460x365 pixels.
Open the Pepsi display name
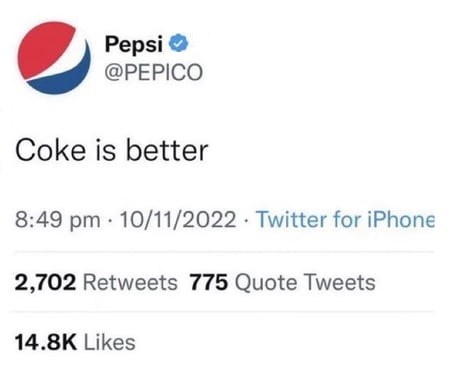pos(134,44)
